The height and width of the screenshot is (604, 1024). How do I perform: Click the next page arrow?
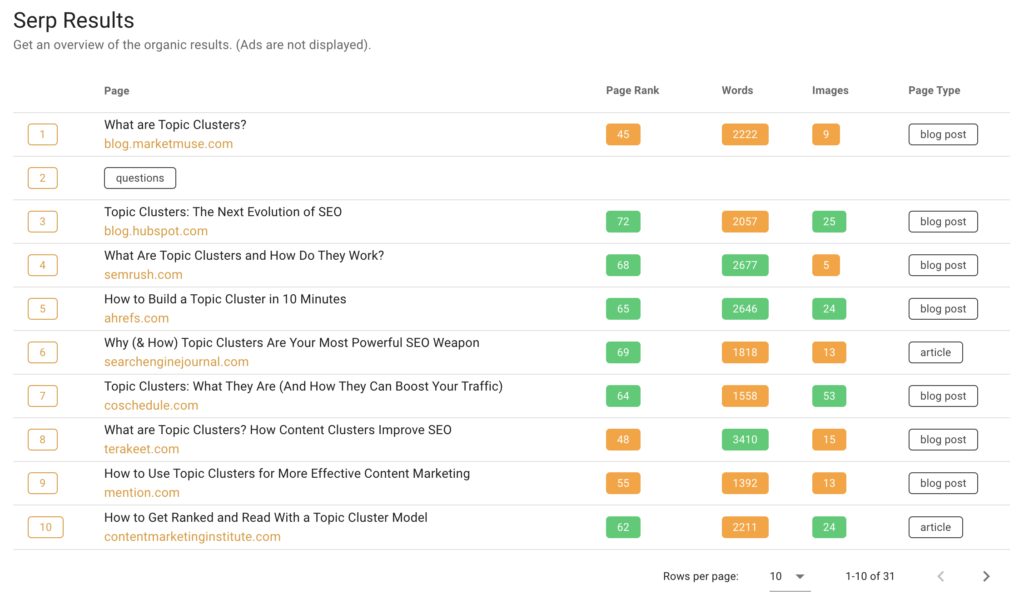pos(985,576)
